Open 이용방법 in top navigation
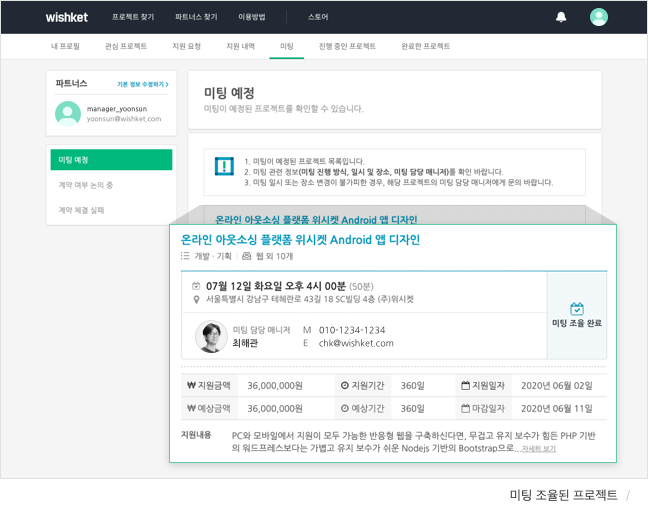This screenshot has height=513, width=648. coord(250,17)
